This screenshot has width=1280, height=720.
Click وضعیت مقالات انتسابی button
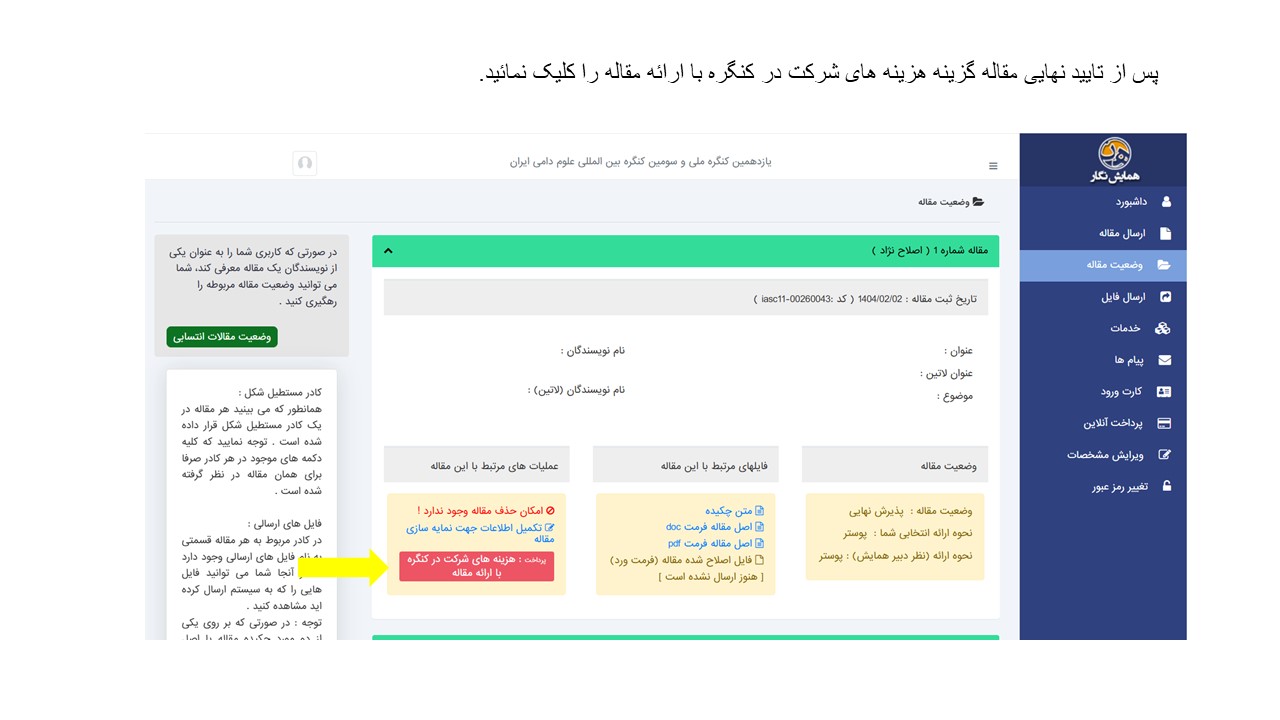pos(222,337)
